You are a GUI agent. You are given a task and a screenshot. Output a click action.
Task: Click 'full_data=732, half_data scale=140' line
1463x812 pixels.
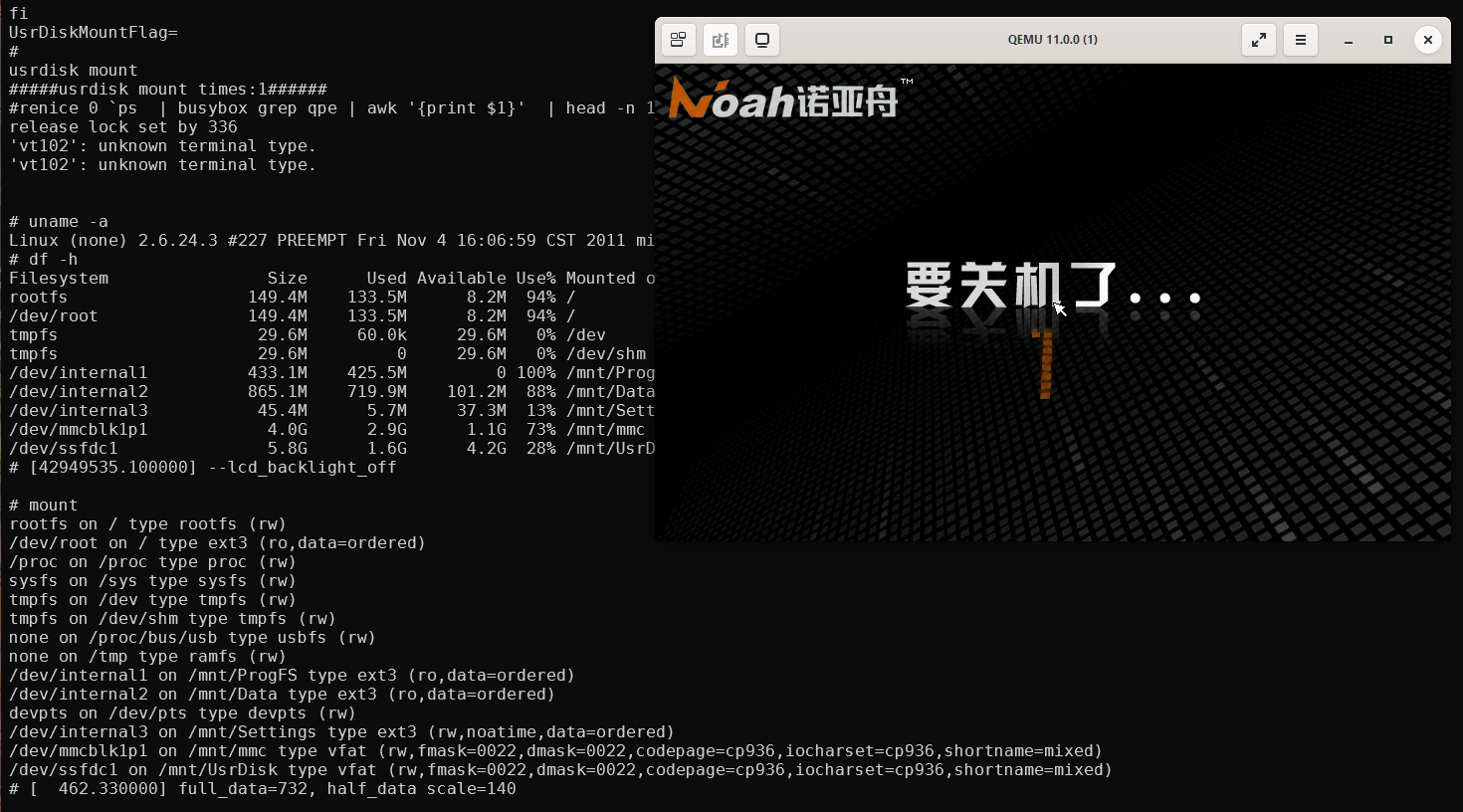click(x=347, y=789)
